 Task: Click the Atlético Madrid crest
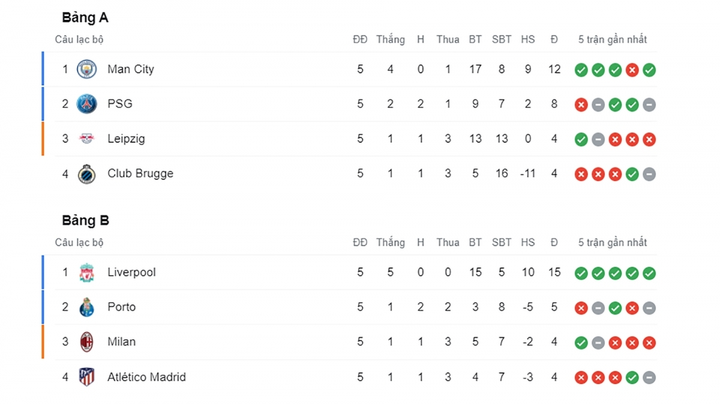pos(86,377)
